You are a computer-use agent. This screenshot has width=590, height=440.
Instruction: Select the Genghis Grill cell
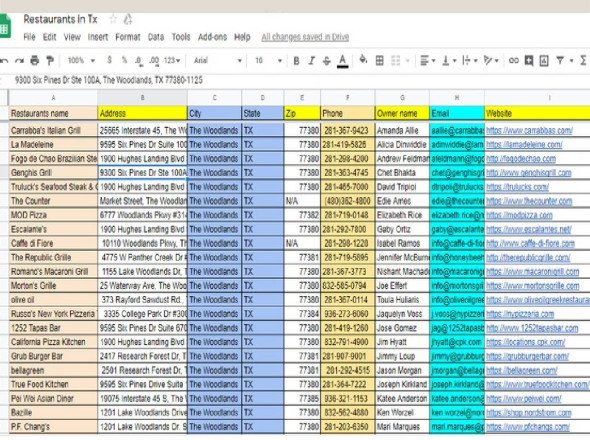(x=53, y=173)
